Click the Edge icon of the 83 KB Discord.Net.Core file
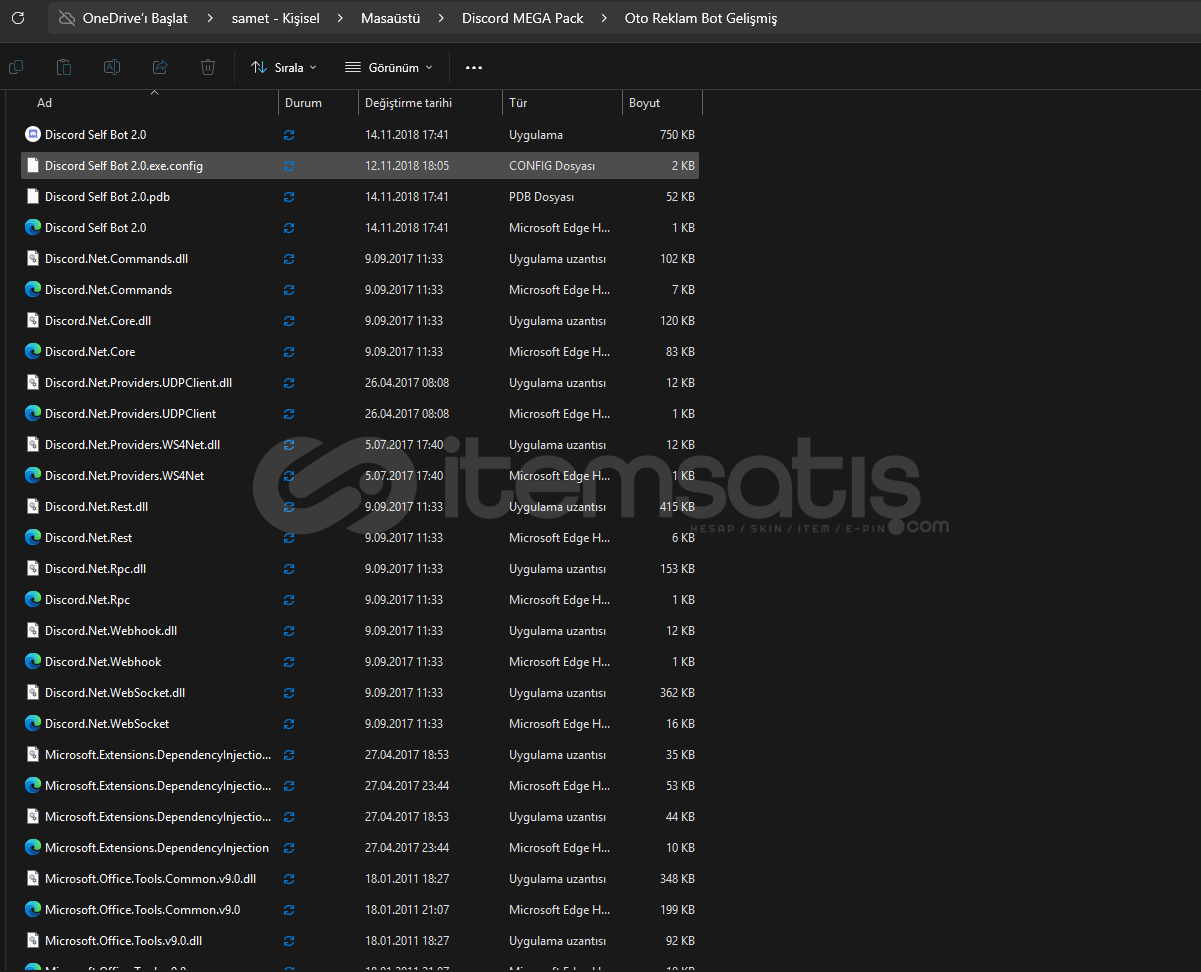This screenshot has height=972, width=1201. coord(33,351)
